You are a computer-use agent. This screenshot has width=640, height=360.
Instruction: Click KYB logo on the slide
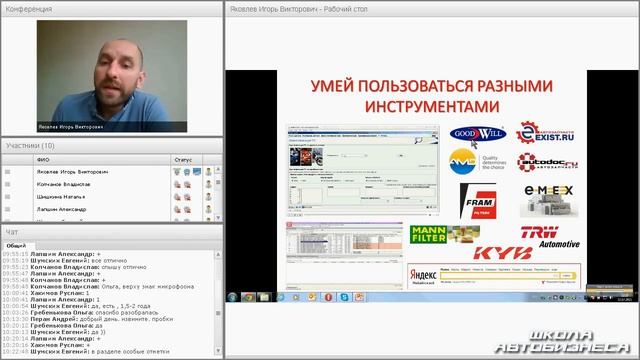(x=503, y=253)
